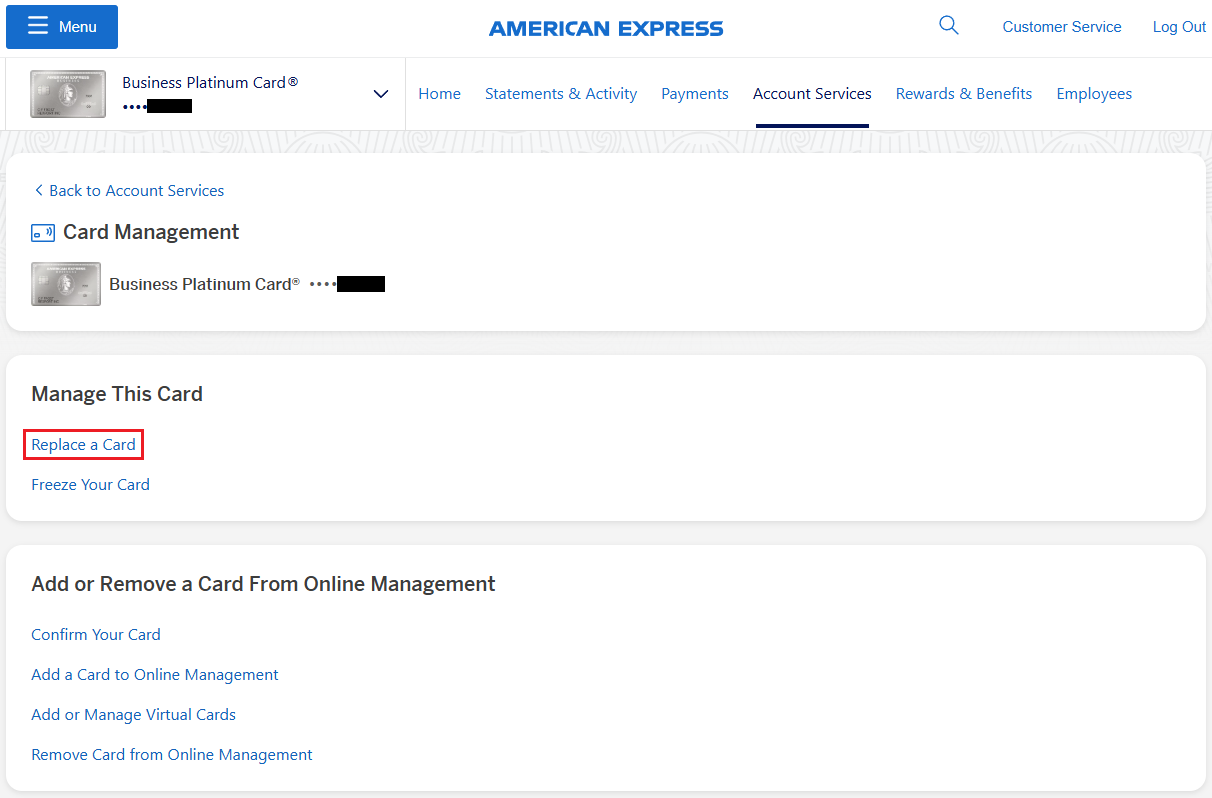
Task: Select Freeze Your Card link
Action: click(x=90, y=485)
